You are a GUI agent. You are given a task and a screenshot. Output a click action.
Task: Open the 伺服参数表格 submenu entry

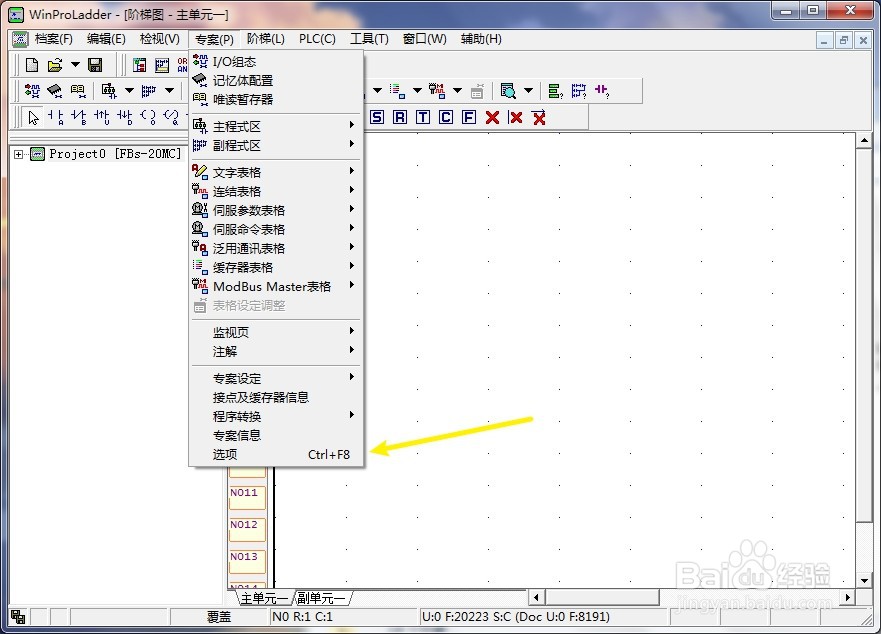coord(276,210)
